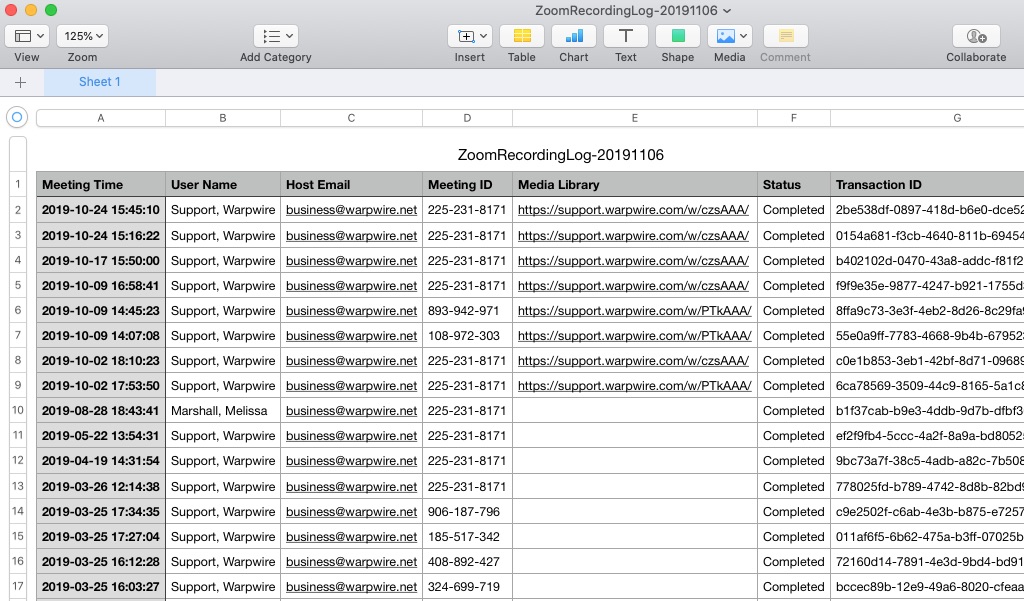Click the Comment toolbar icon
The image size is (1024, 601).
click(786, 36)
